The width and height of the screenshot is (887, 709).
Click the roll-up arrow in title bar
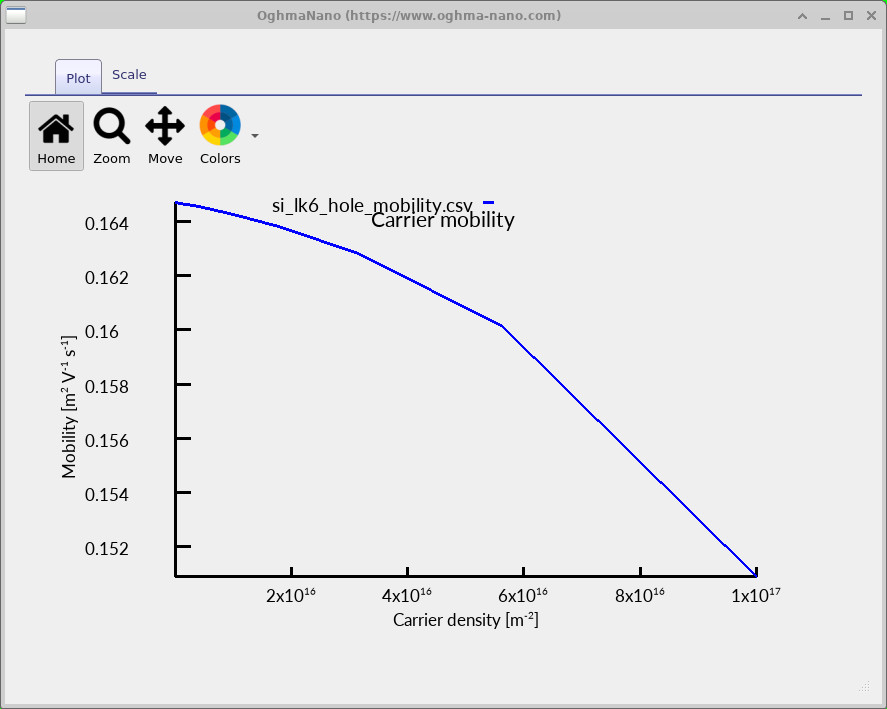pyautogui.click(x=802, y=16)
